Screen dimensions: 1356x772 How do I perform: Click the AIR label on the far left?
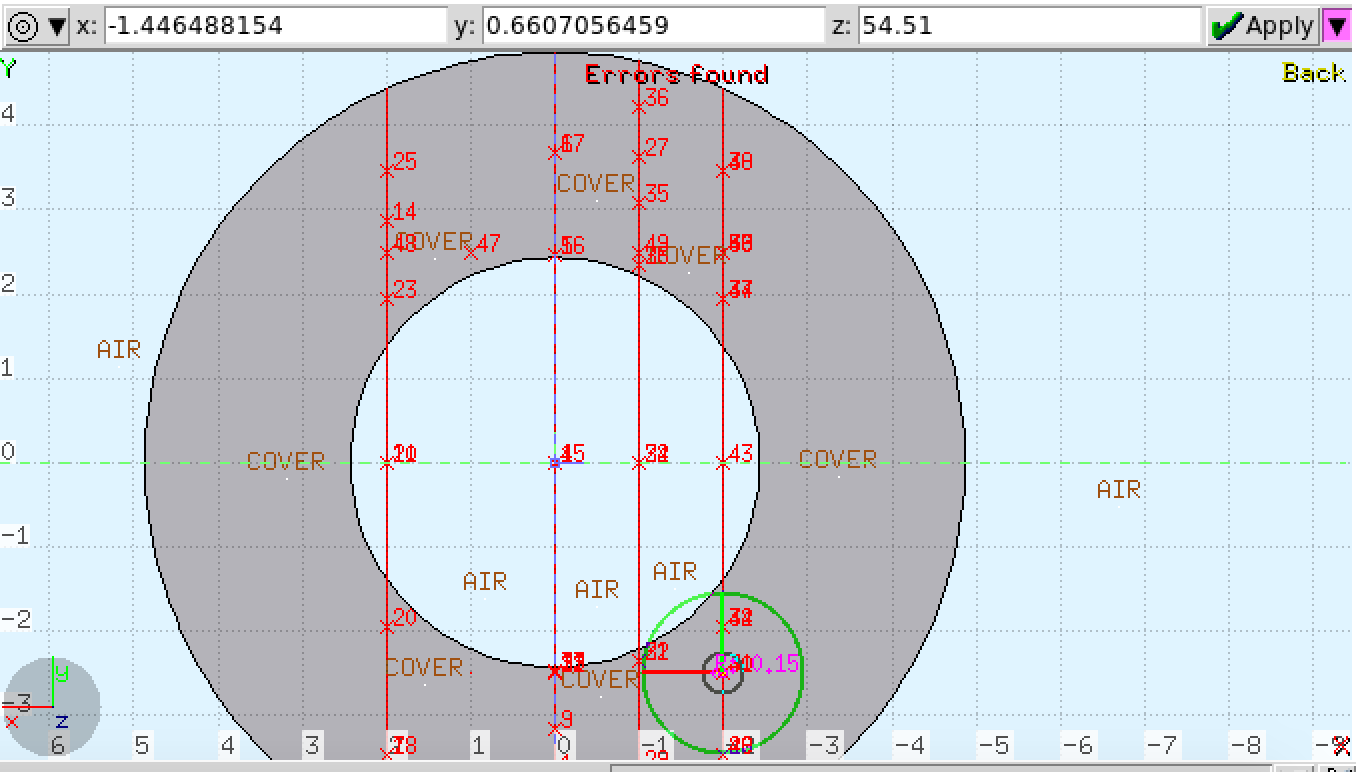tap(119, 350)
